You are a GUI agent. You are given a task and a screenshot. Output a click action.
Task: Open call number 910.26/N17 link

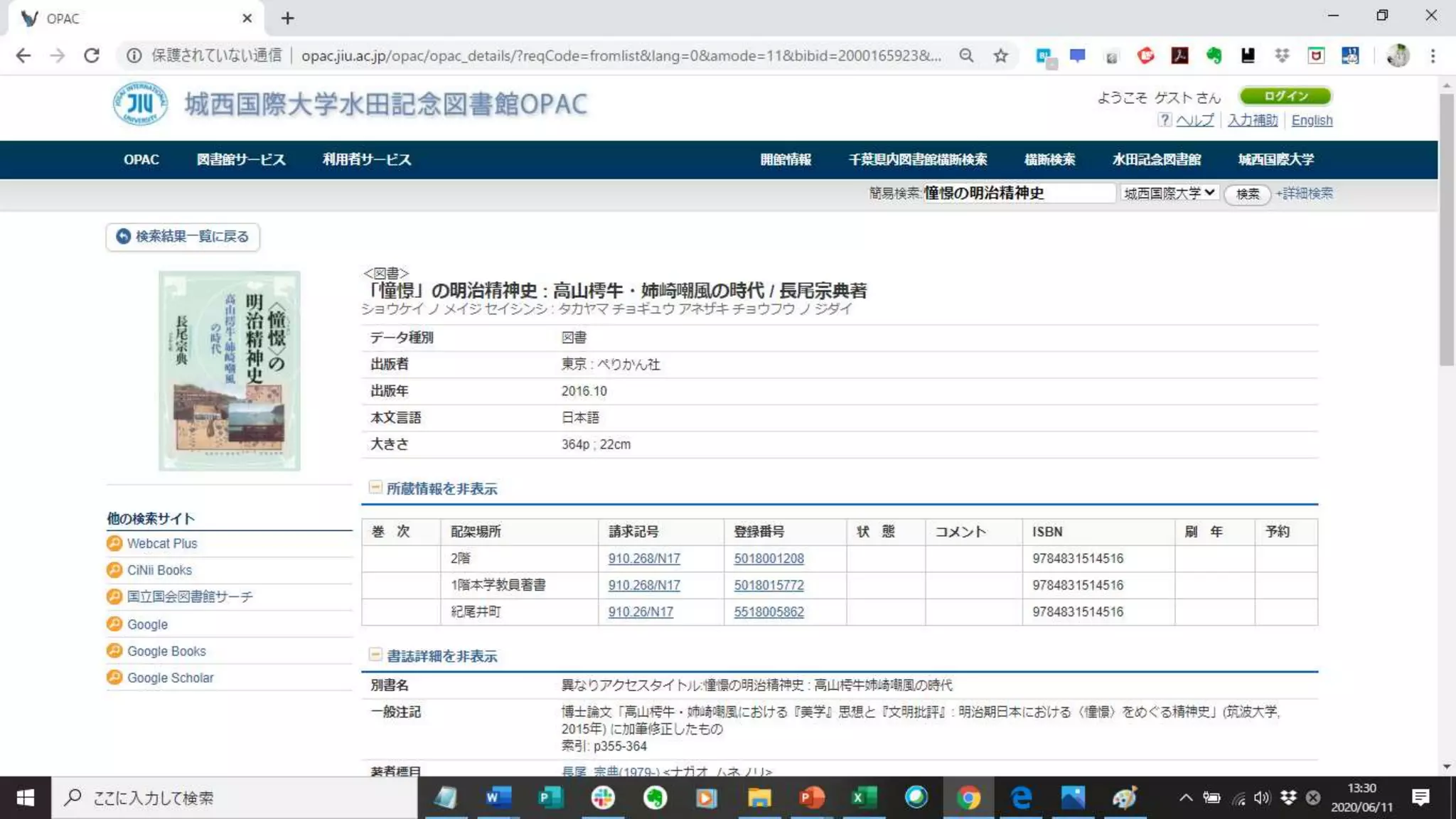(641, 612)
